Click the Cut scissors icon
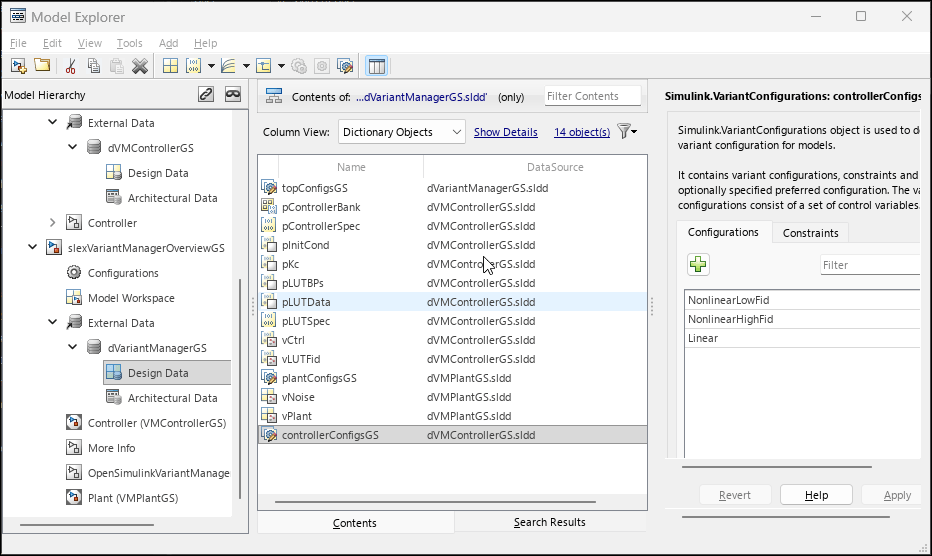Viewport: 932px width, 556px height. click(x=71, y=66)
